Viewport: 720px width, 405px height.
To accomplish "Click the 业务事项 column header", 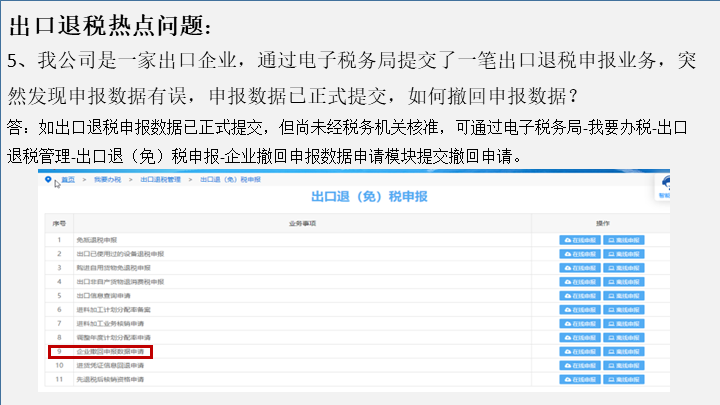I will (x=303, y=224).
